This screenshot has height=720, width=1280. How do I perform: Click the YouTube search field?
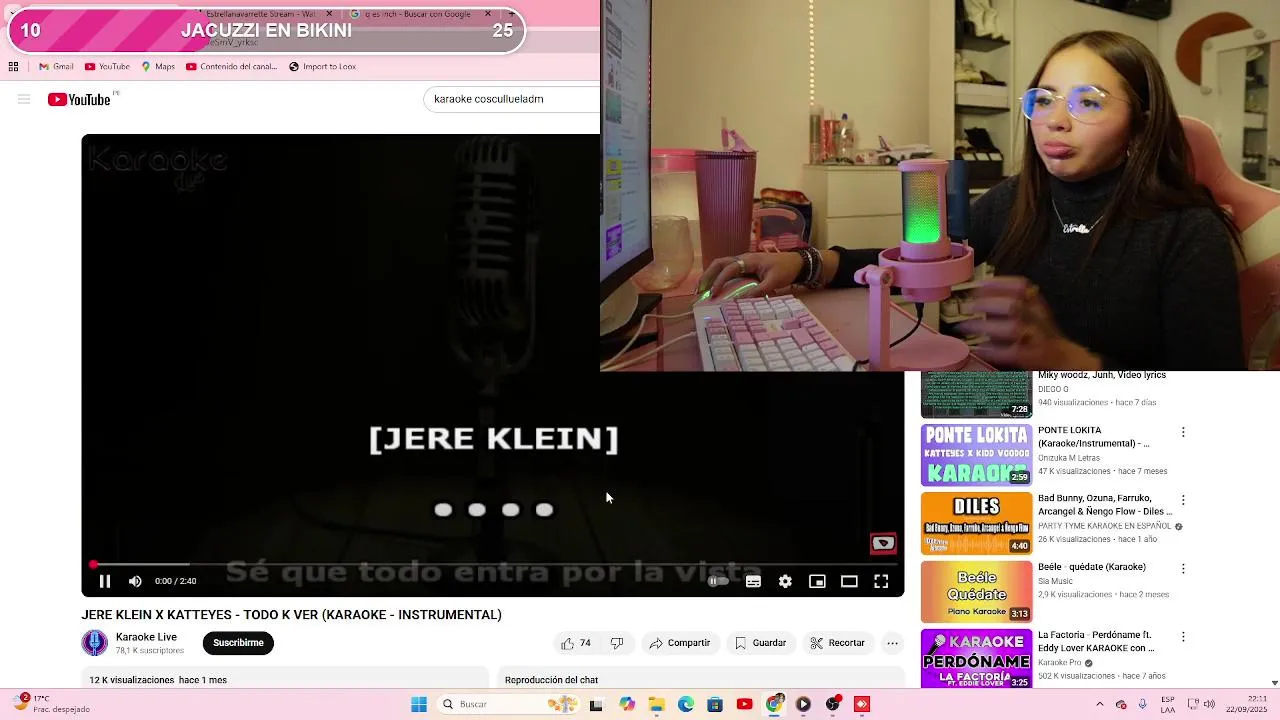(512, 99)
